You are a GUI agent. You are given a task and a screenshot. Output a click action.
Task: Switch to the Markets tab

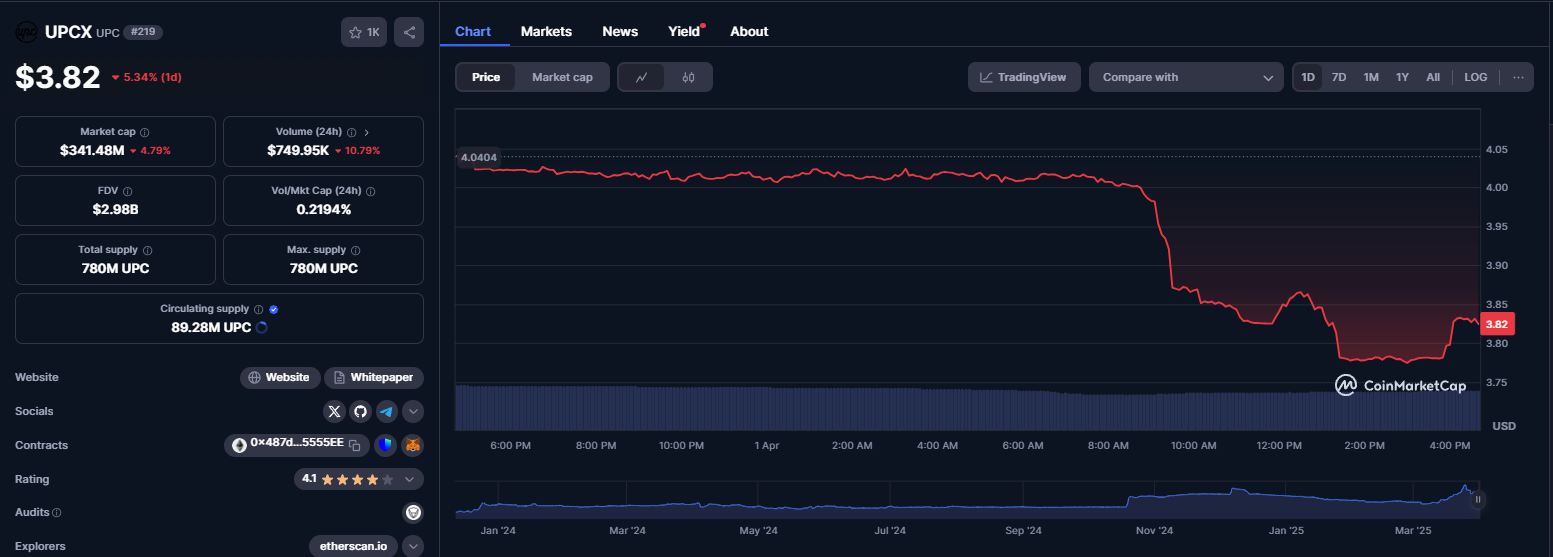tap(546, 31)
